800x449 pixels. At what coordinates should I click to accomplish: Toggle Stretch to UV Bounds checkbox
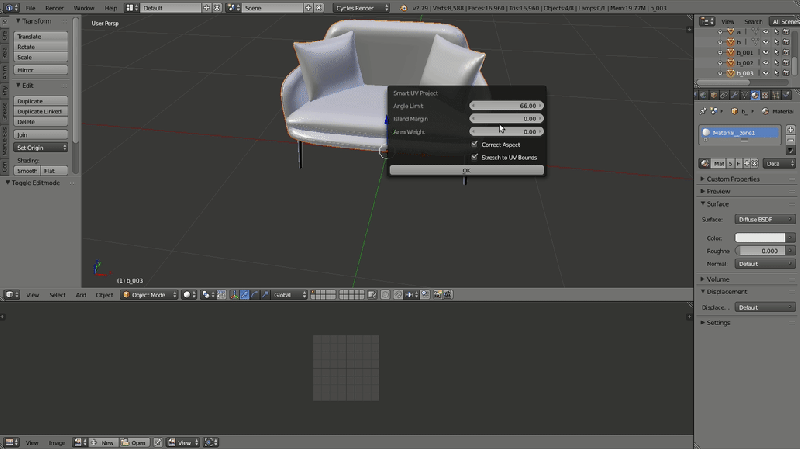pyautogui.click(x=474, y=157)
